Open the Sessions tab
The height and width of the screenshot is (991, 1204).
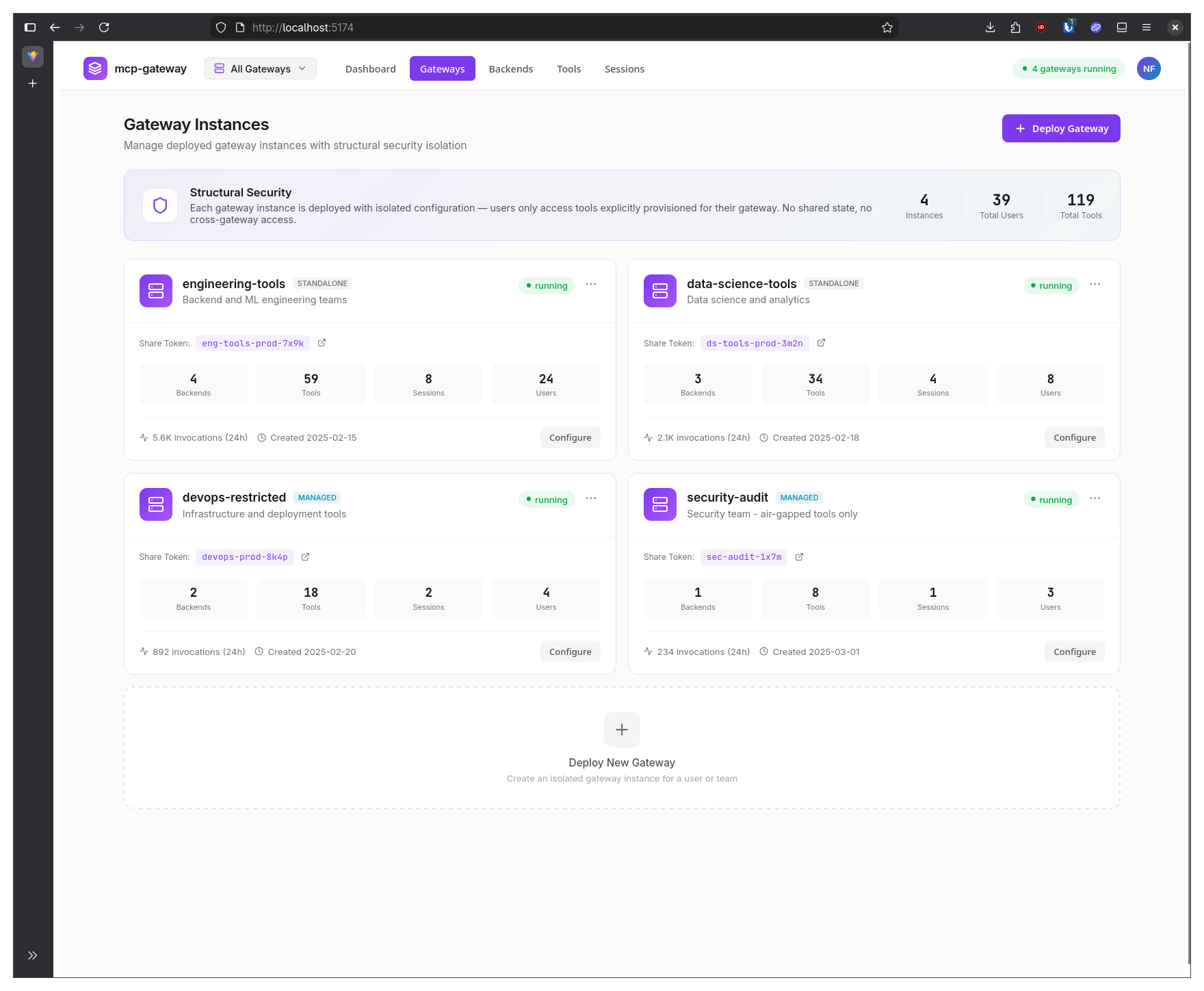pyautogui.click(x=624, y=68)
